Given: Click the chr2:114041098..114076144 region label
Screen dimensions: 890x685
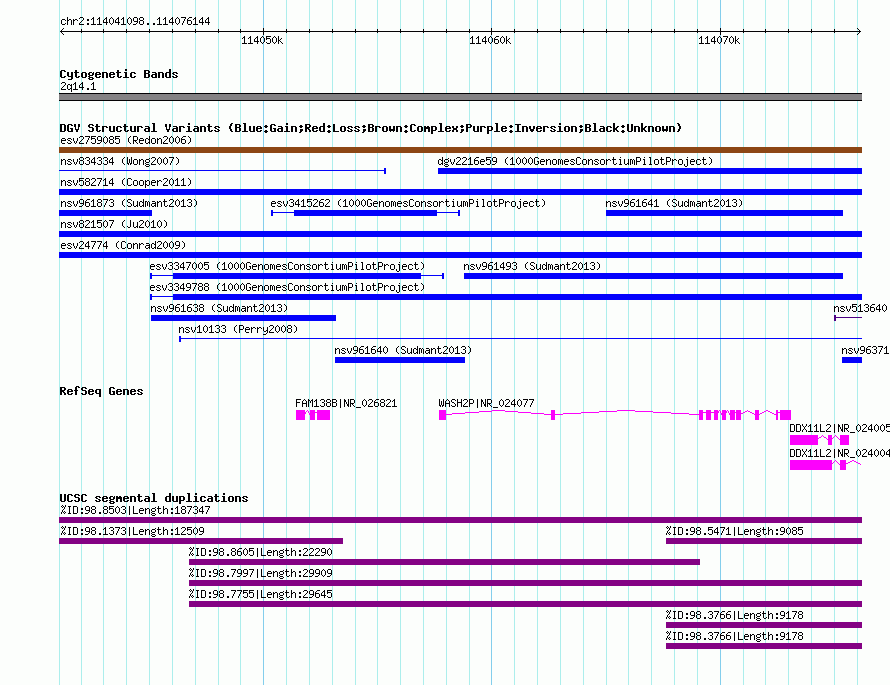Looking at the screenshot, I should [x=135, y=22].
